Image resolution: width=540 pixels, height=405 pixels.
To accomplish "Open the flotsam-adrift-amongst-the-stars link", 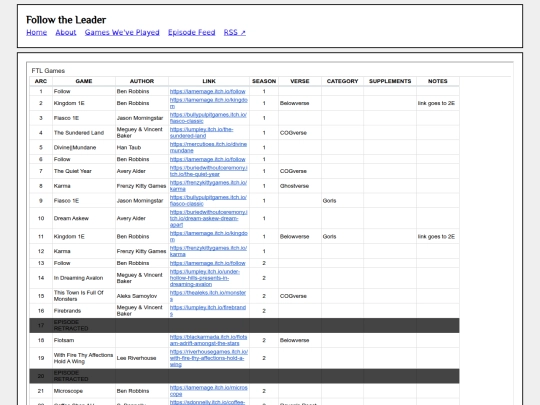I will click(208, 340).
